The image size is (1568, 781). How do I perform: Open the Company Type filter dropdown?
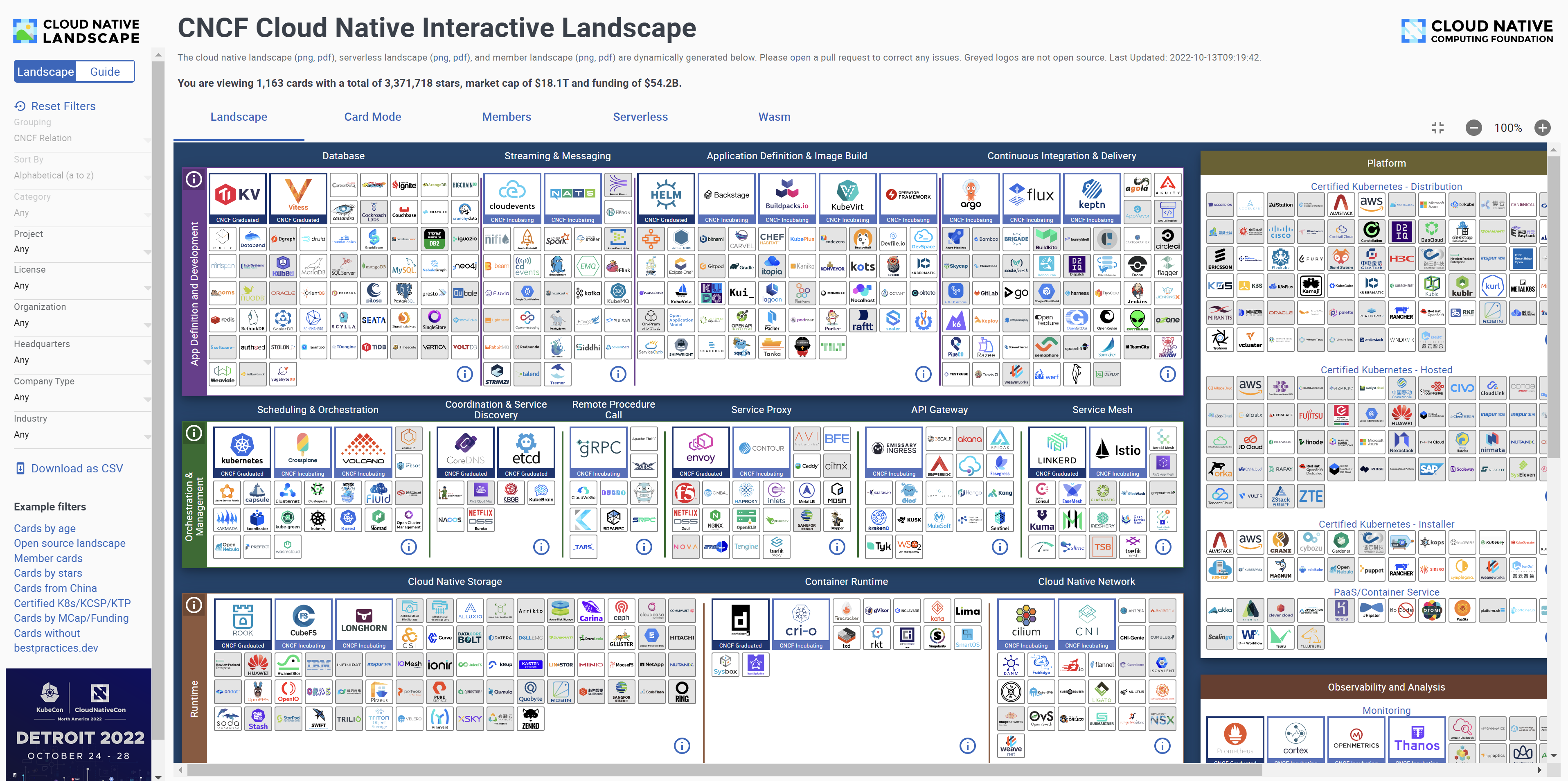coord(82,397)
